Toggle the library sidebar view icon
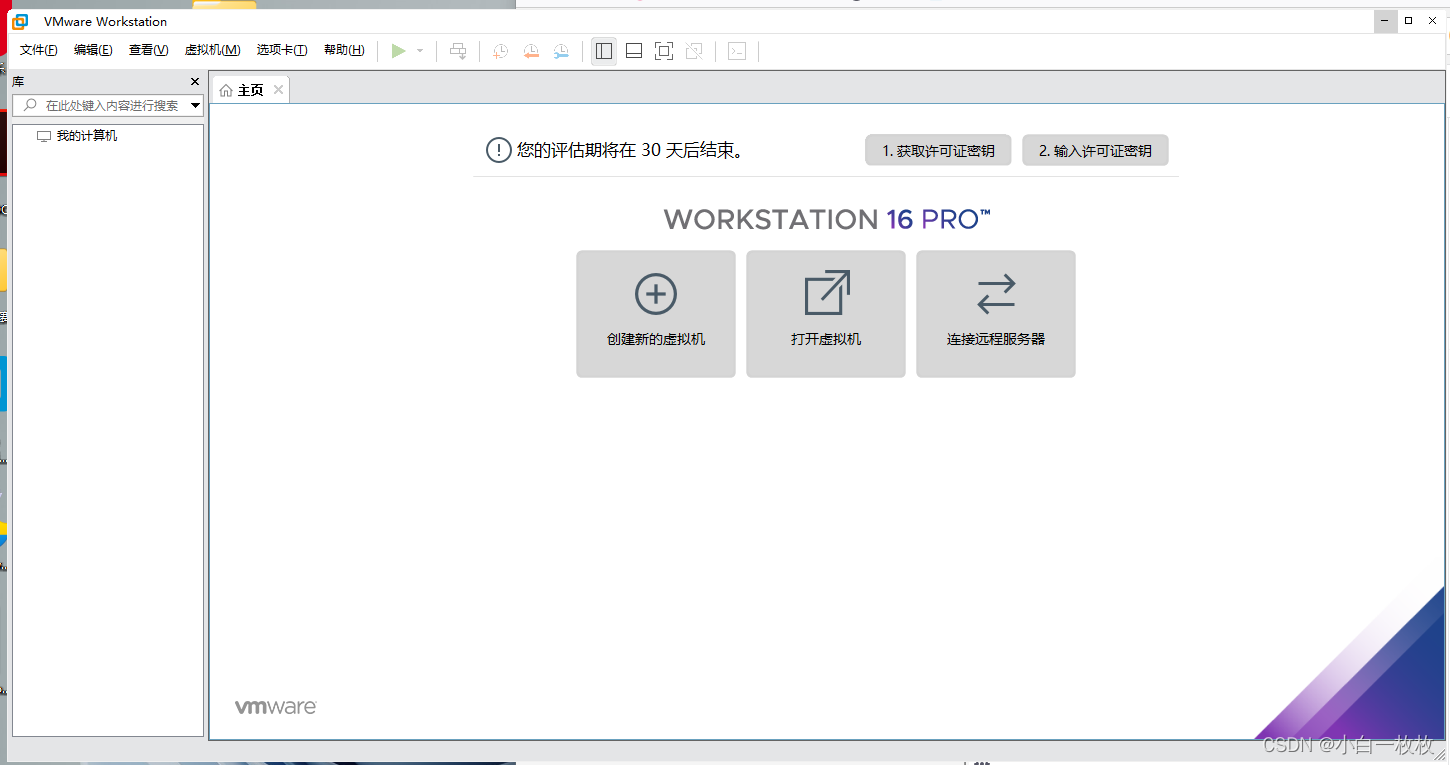 [x=604, y=51]
